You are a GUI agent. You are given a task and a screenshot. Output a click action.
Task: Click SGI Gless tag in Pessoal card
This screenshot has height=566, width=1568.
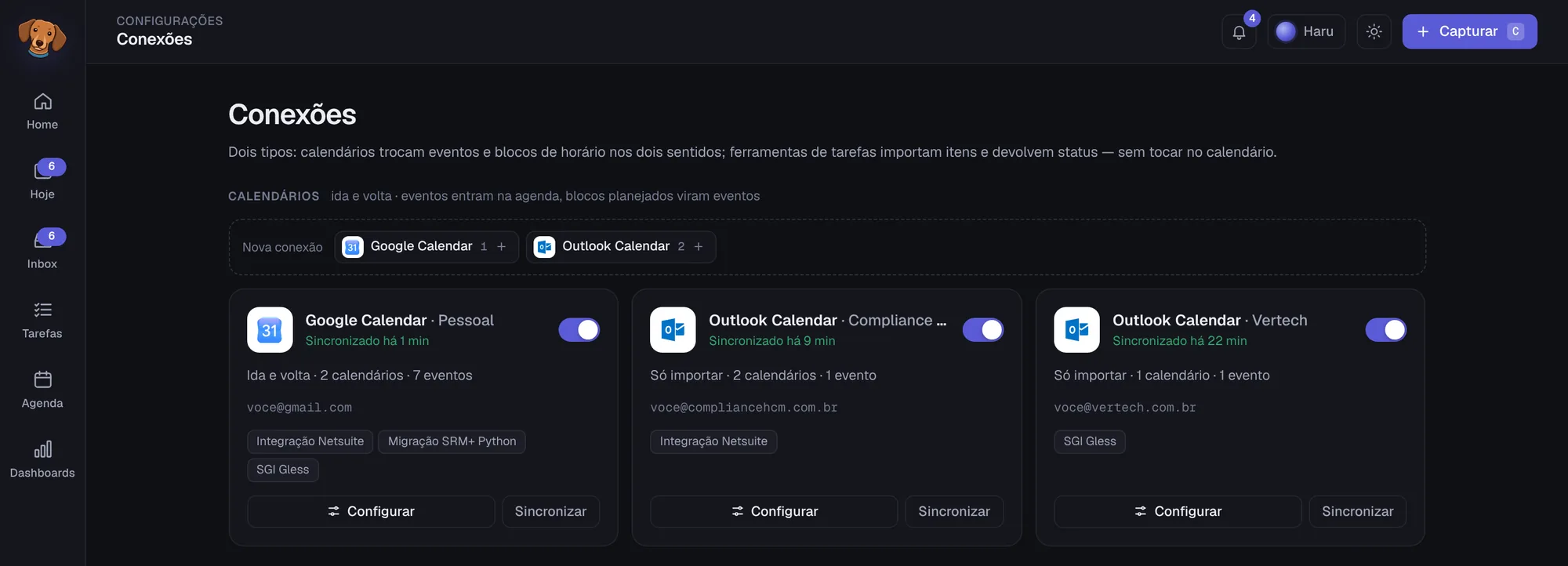pos(283,470)
